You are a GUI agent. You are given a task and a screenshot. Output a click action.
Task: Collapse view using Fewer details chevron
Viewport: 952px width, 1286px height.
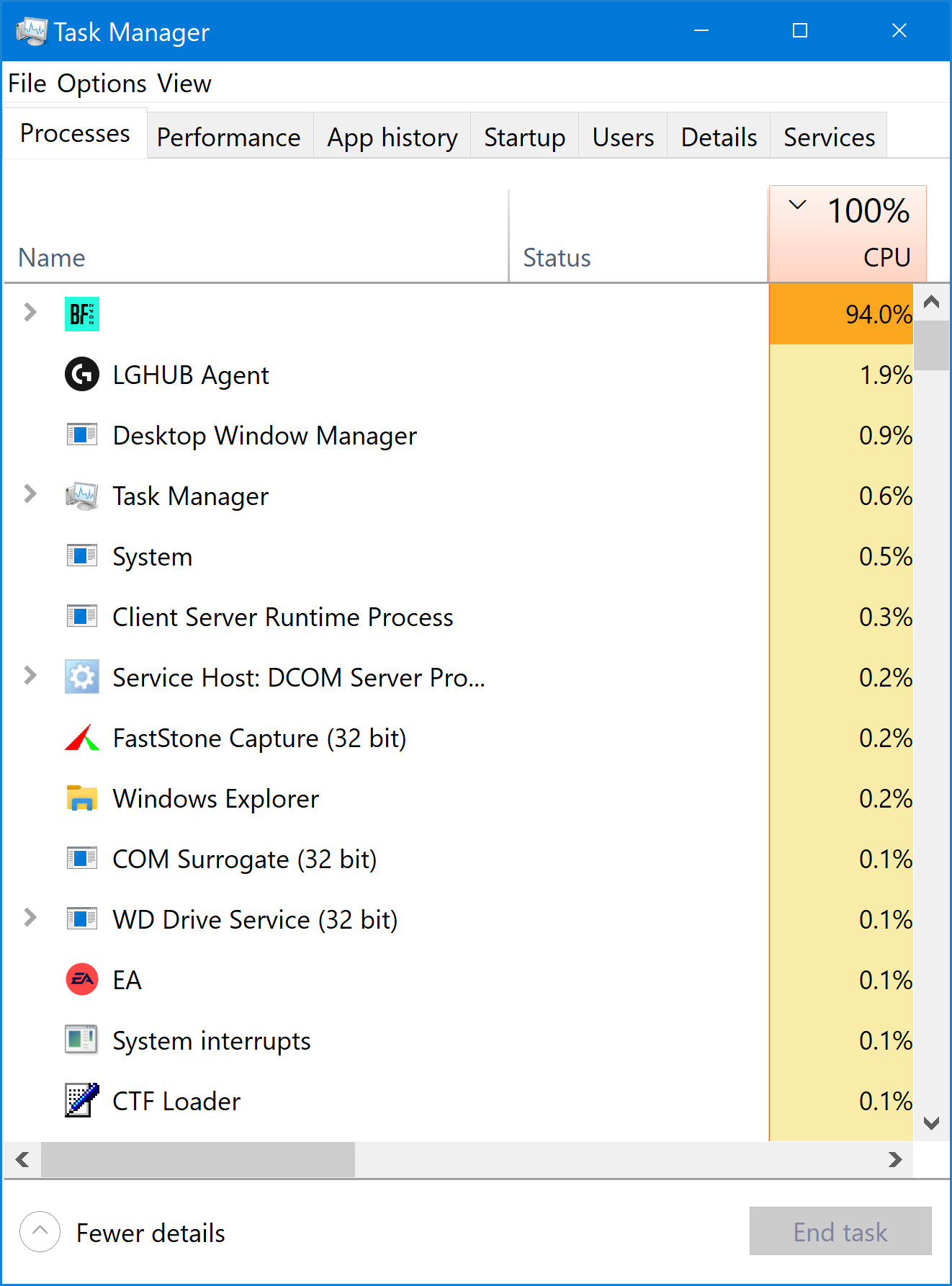click(40, 1232)
